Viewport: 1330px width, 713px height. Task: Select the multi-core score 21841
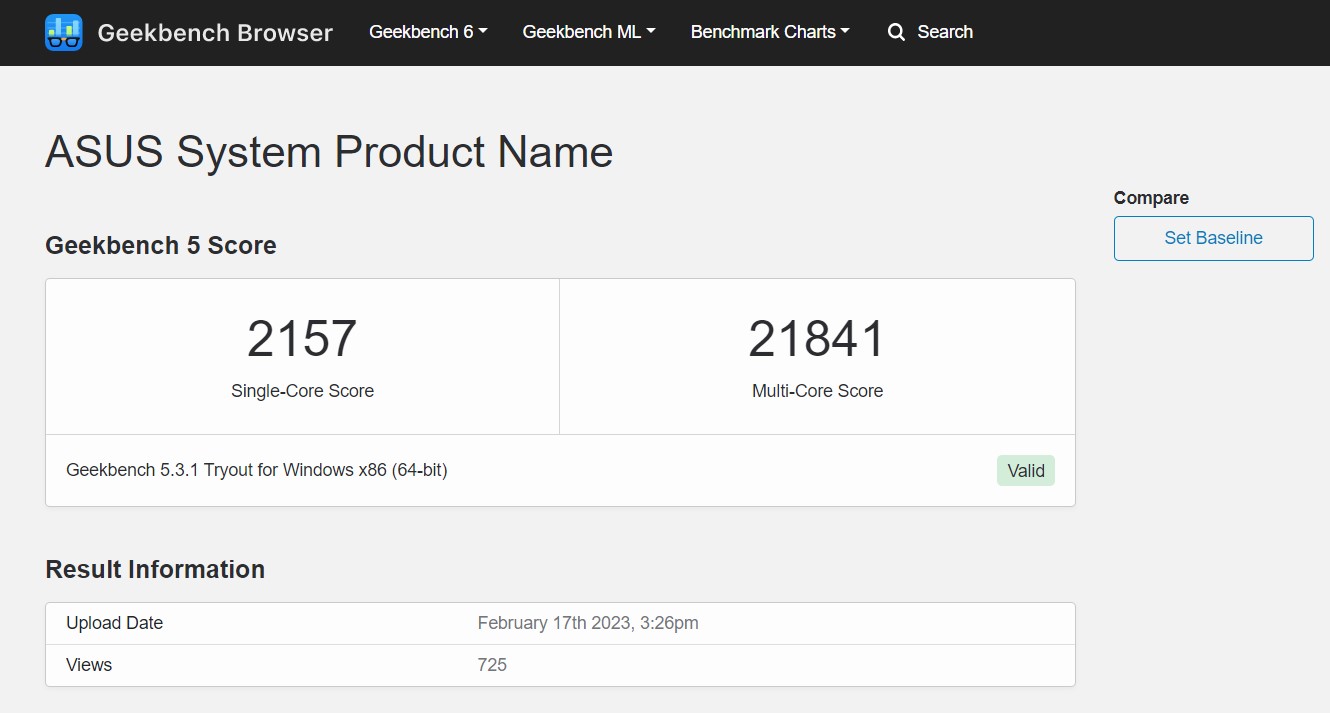tap(817, 339)
